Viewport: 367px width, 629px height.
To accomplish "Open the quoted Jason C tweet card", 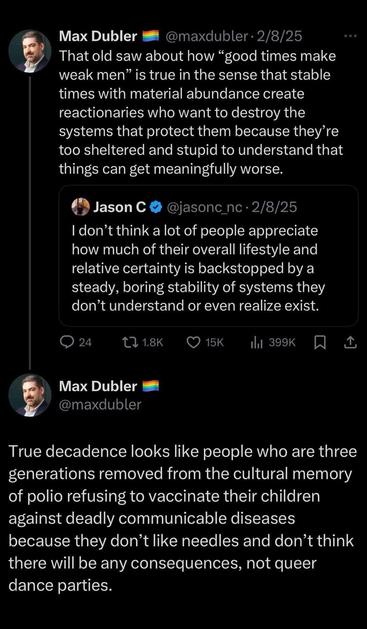I will [x=209, y=256].
